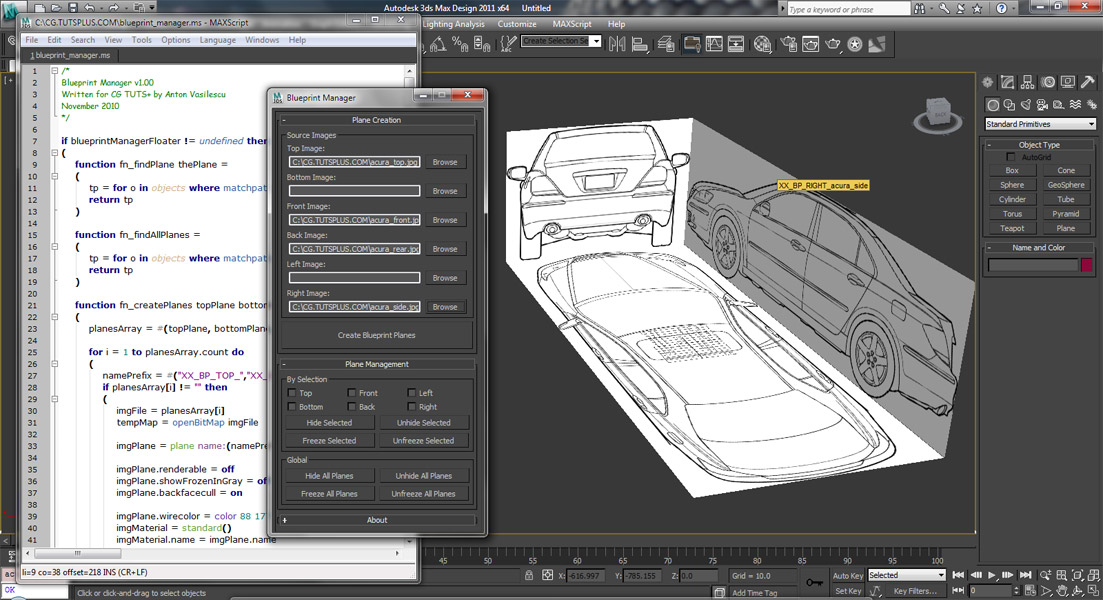Select the blueprint_manager.ms editor tab
1103x600 pixels.
70,55
